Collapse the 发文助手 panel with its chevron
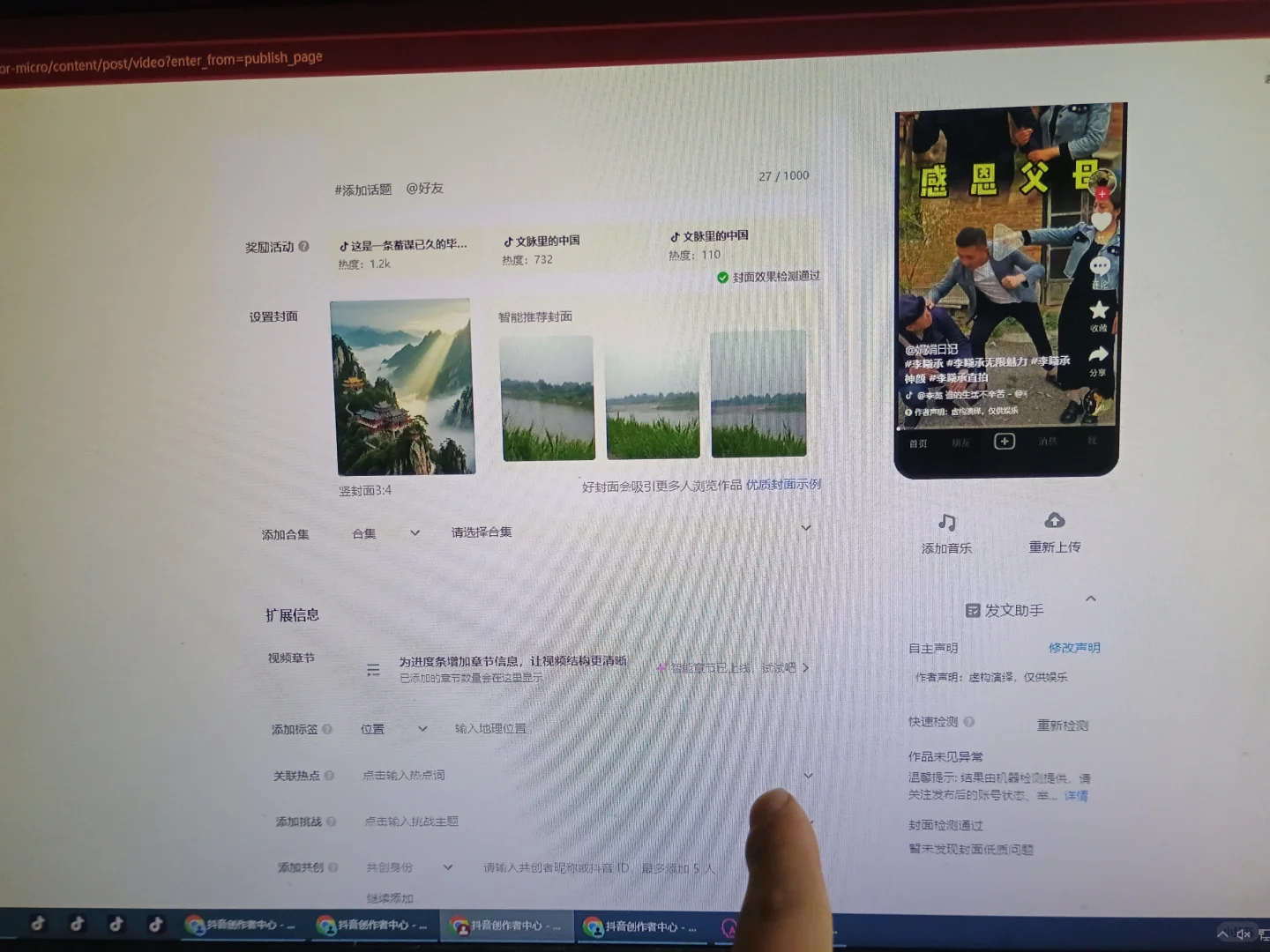This screenshot has height=952, width=1270. (x=1091, y=598)
